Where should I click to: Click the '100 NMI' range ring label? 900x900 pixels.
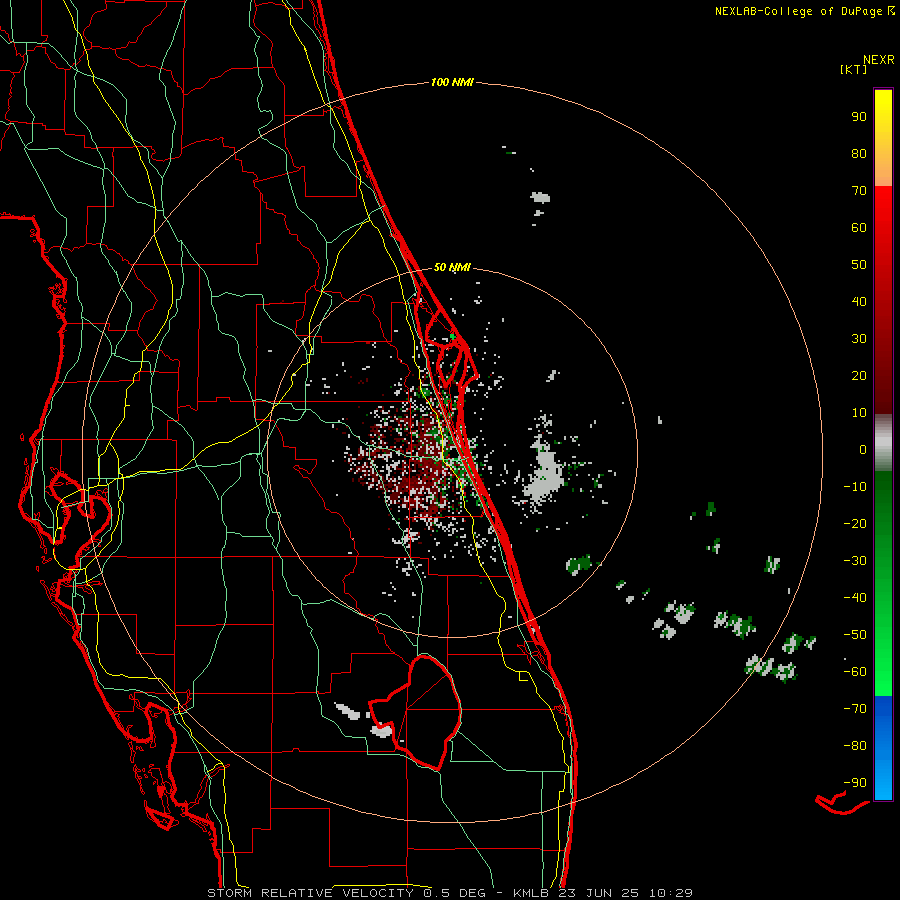[452, 83]
